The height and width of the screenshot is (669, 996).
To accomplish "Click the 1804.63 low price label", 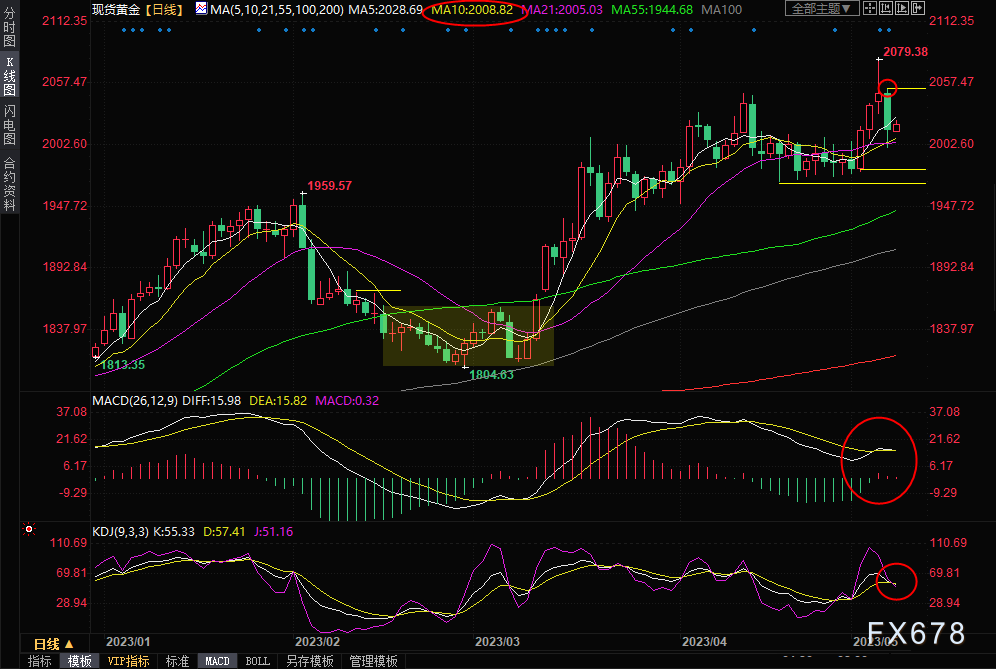I will pos(491,375).
